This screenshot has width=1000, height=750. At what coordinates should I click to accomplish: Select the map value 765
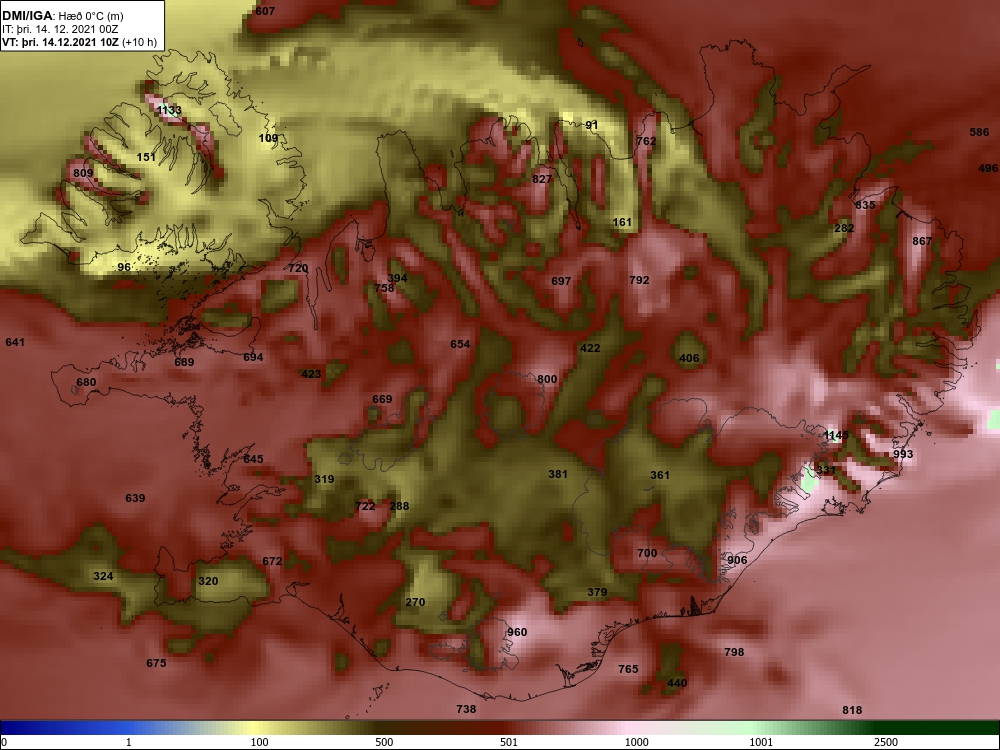tap(628, 669)
